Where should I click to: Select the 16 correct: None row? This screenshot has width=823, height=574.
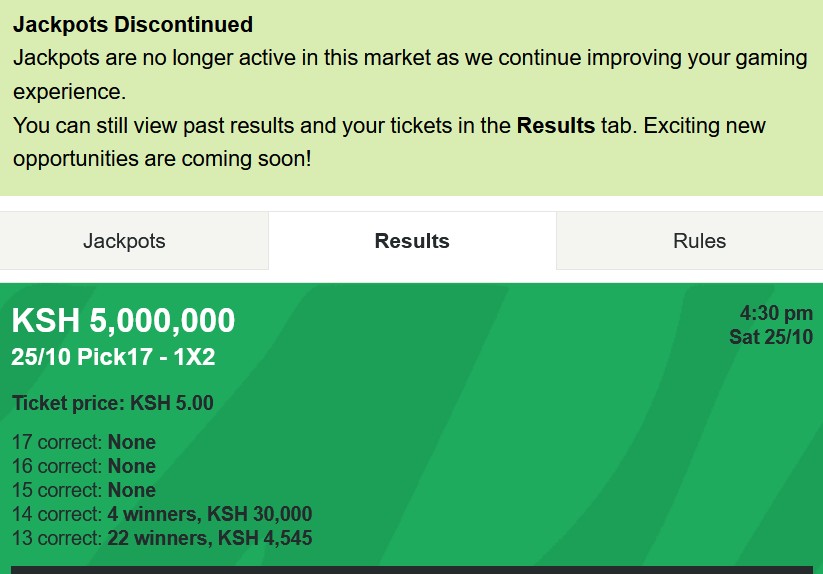click(x=84, y=466)
